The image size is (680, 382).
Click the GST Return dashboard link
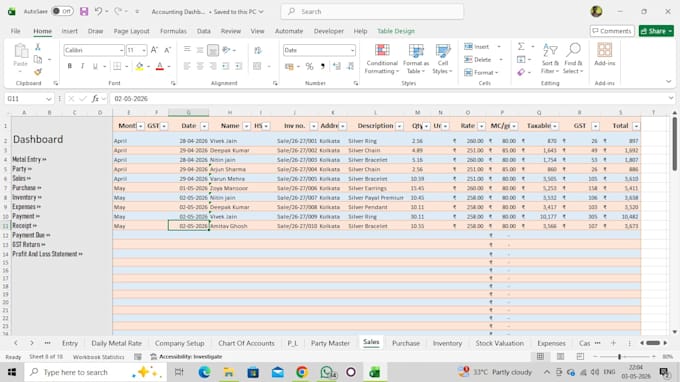click(x=29, y=245)
